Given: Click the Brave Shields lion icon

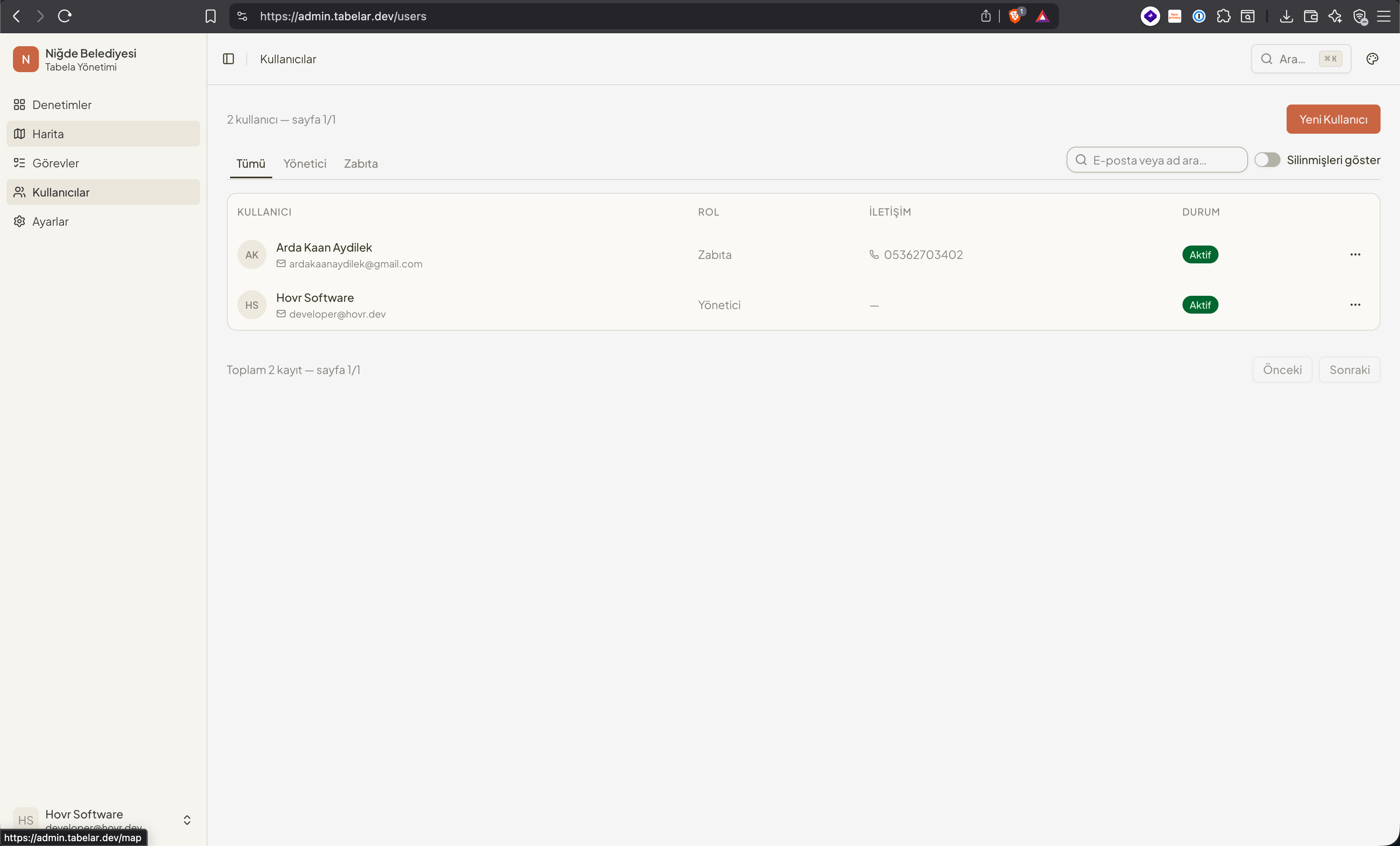Looking at the screenshot, I should pyautogui.click(x=1015, y=16).
